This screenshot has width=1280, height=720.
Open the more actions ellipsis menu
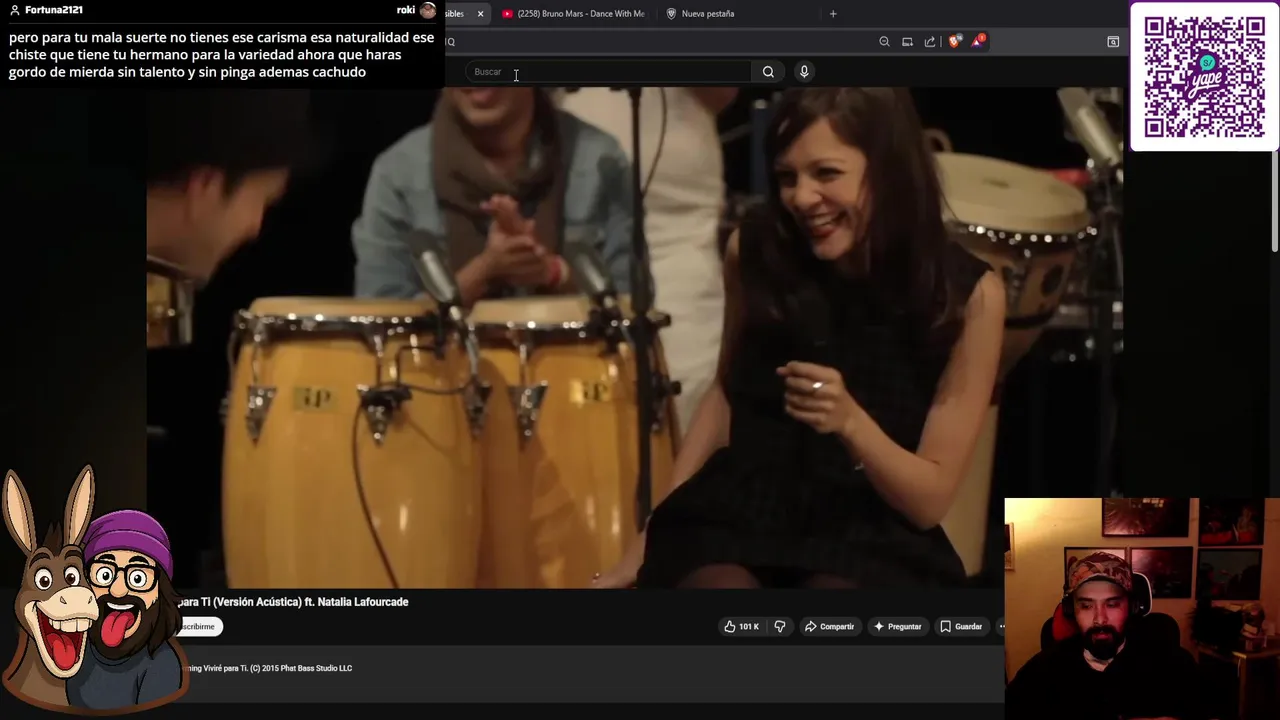click(1001, 627)
